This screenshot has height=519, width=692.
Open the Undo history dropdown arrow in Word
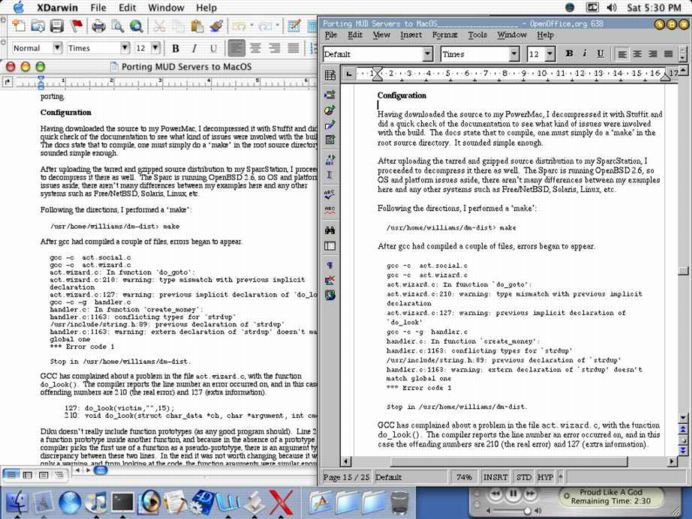click(251, 26)
